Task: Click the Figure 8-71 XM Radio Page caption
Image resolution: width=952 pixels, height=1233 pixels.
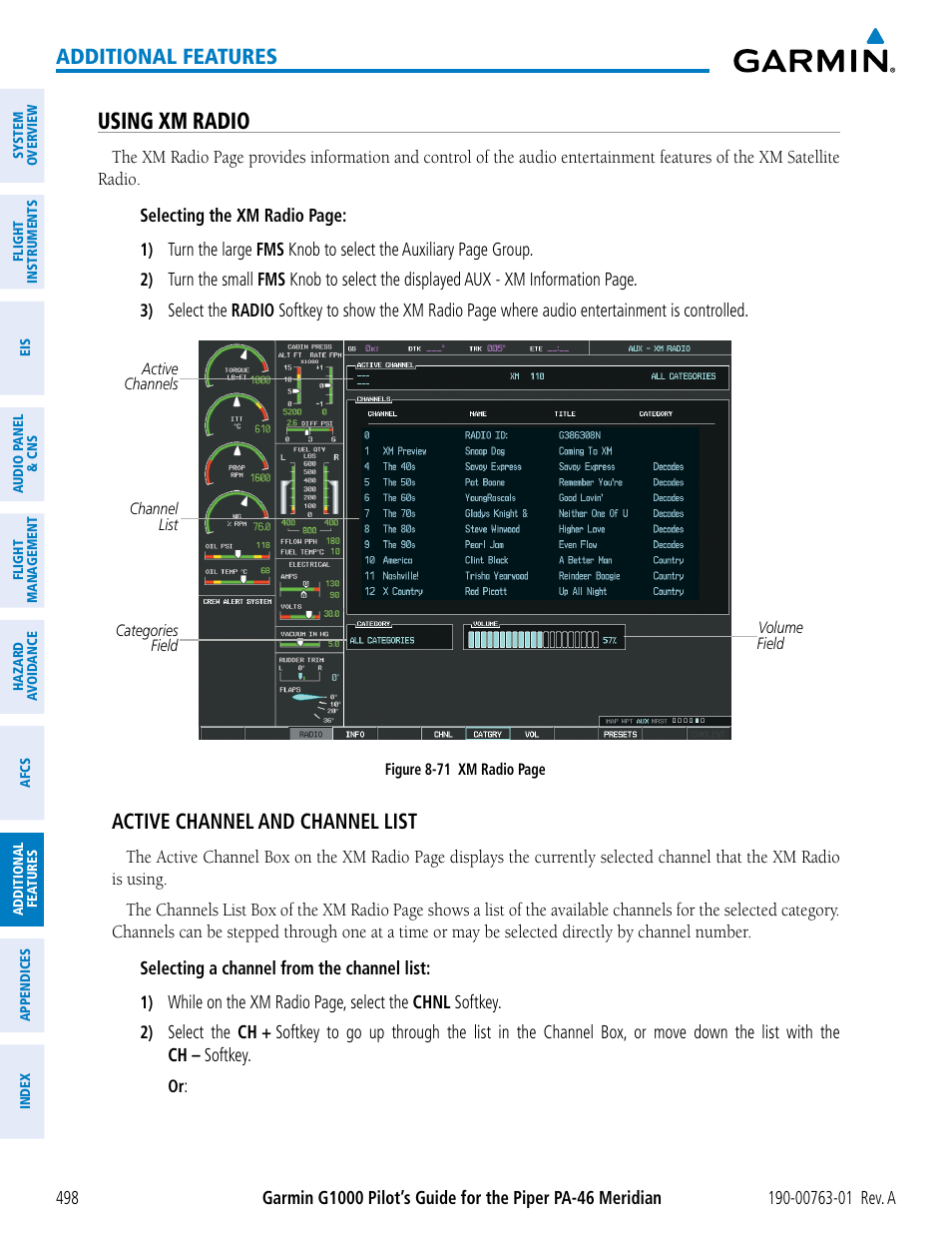Action: [465, 770]
